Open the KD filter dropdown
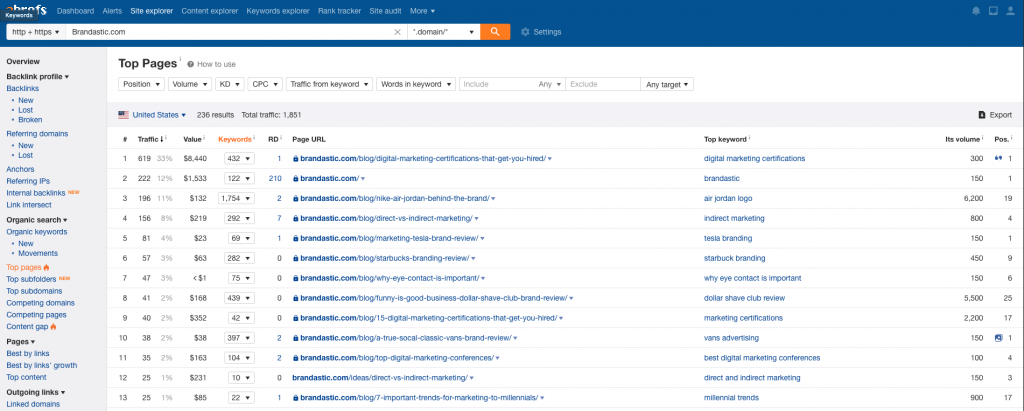Screen dimensions: 1024x411 [x=230, y=84]
